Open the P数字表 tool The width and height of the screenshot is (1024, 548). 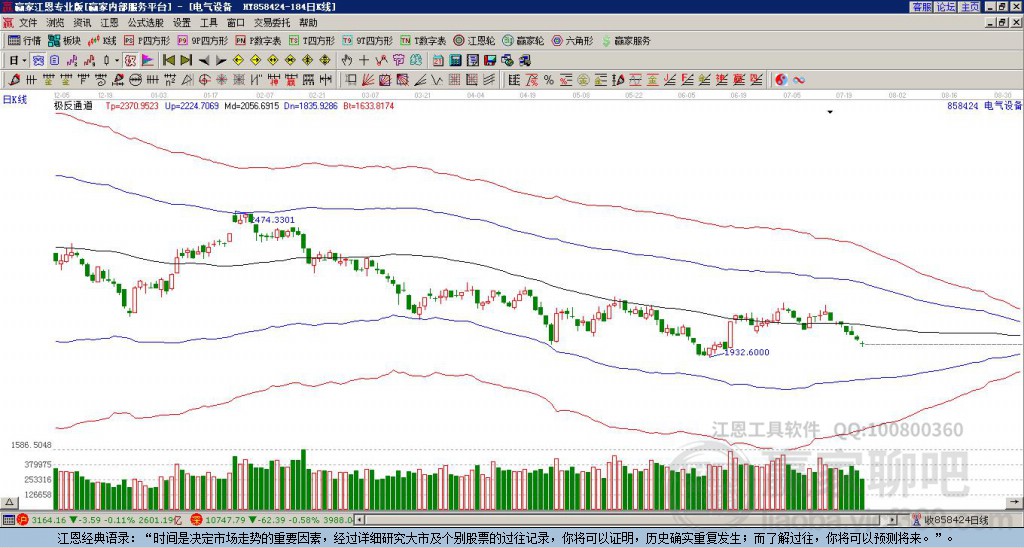click(x=258, y=40)
